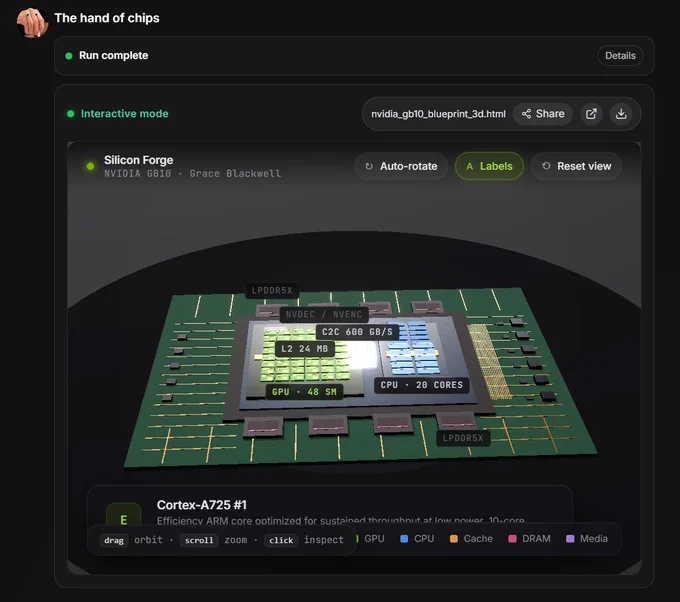Click the purple Media legend swatch
The width and height of the screenshot is (680, 602).
(570, 539)
